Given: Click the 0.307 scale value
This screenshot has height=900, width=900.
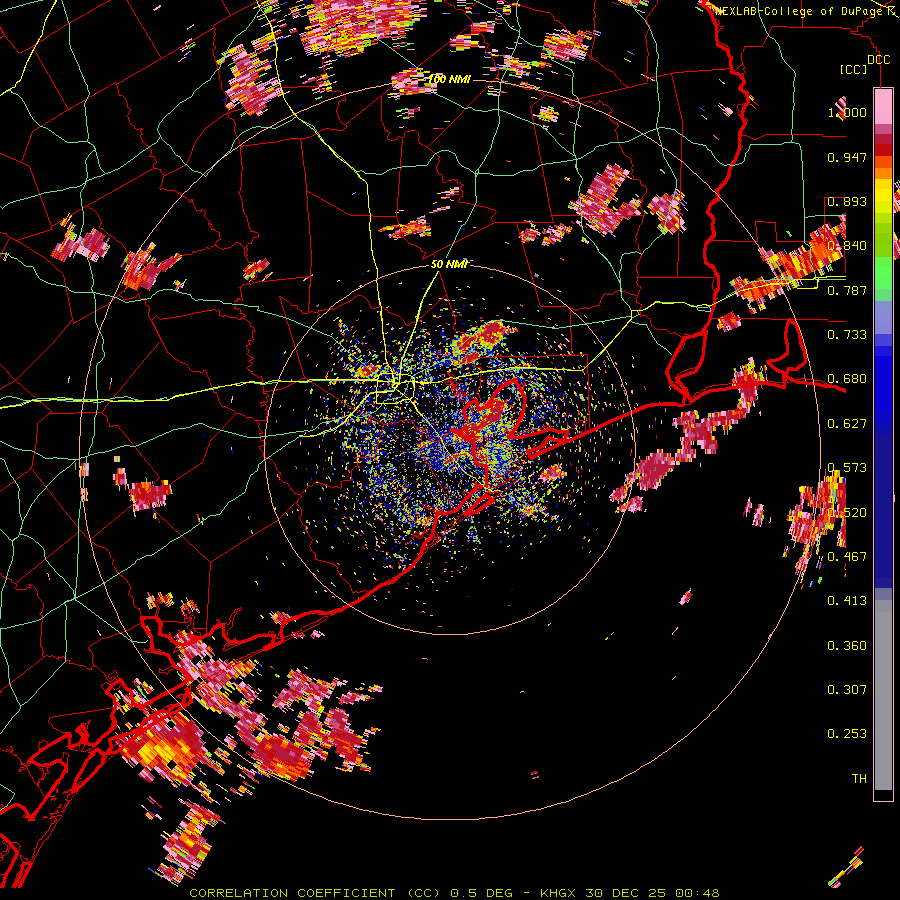Looking at the screenshot, I should pyautogui.click(x=847, y=689).
